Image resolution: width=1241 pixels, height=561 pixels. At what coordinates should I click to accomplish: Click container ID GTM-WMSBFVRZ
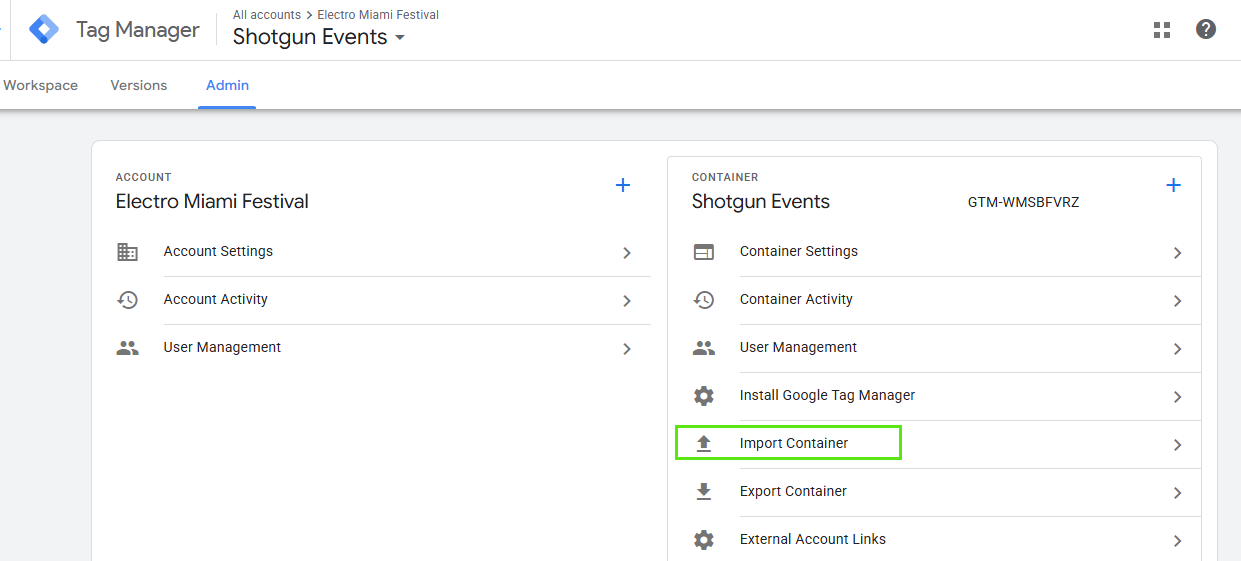(1023, 202)
